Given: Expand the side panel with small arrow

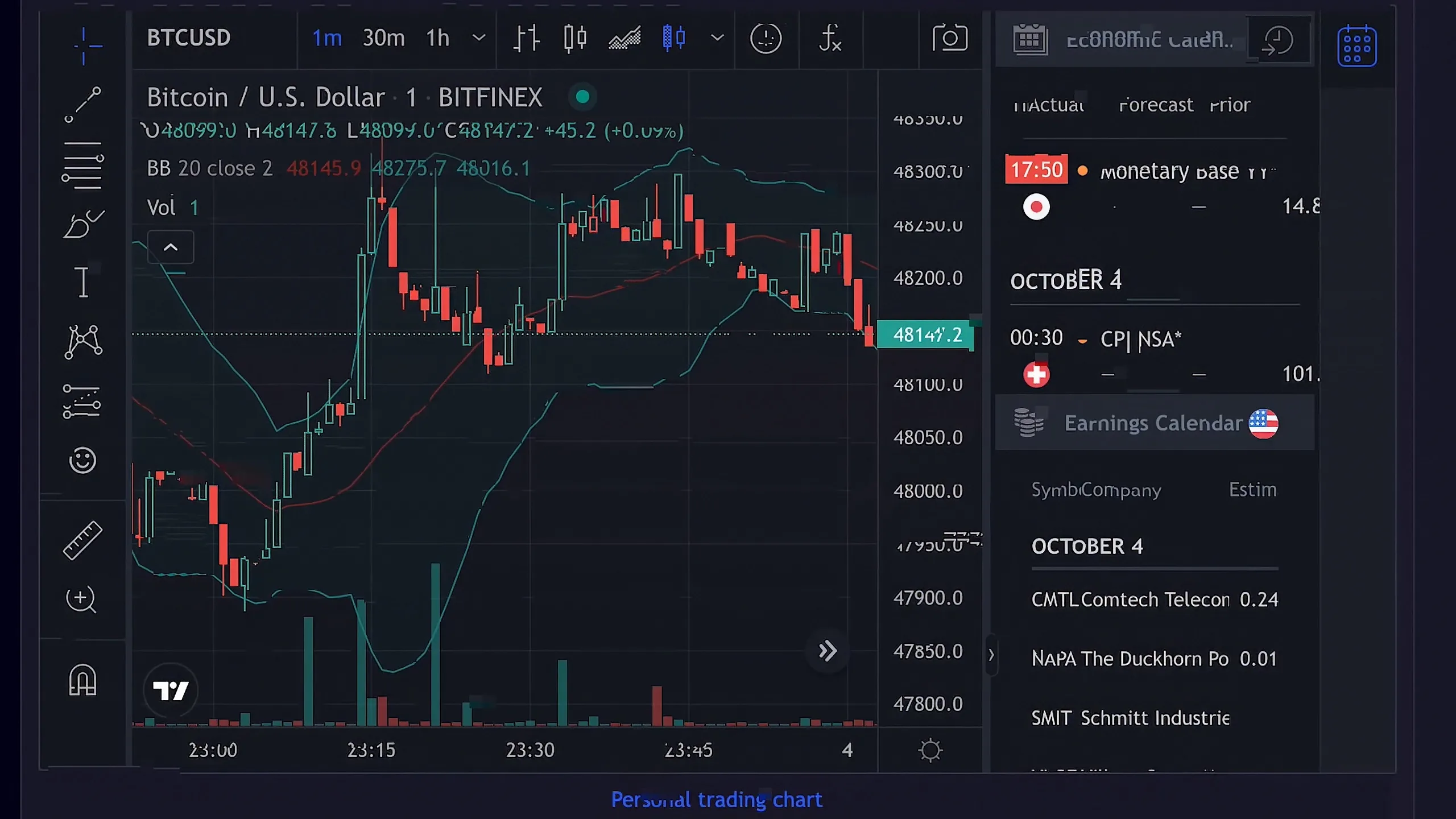Looking at the screenshot, I should click(991, 655).
